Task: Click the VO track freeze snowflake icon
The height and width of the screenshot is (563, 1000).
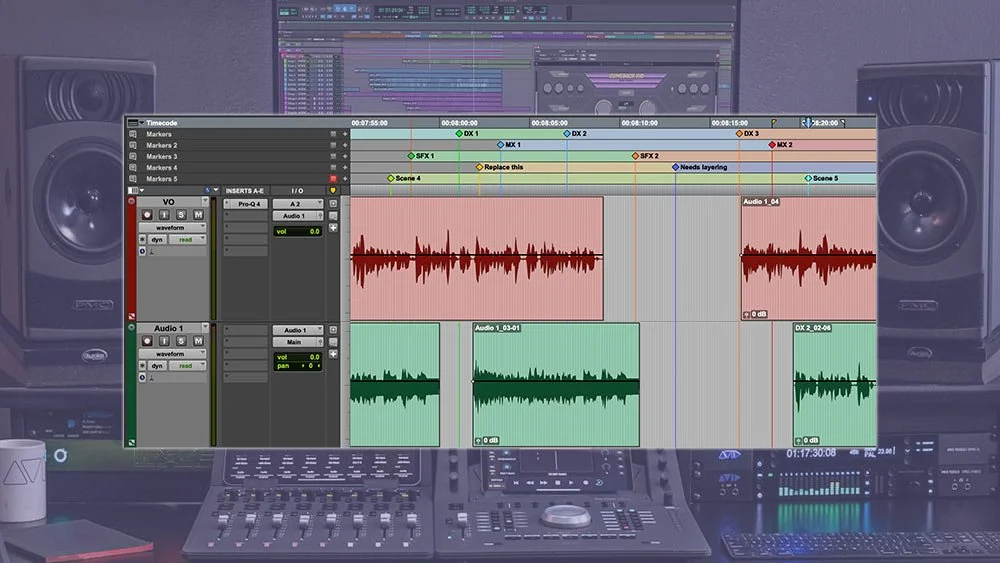Action: [142, 240]
